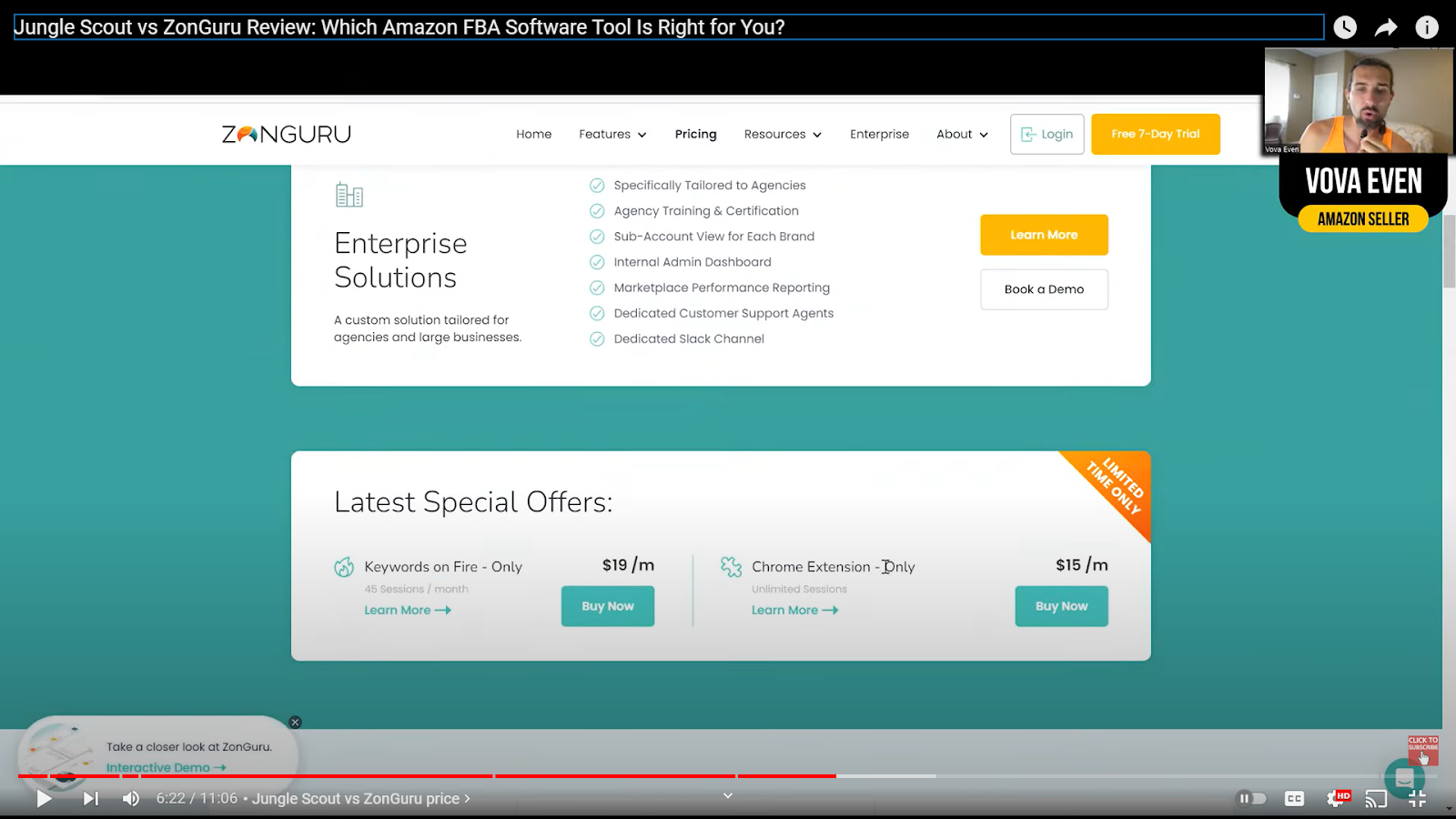Click the Enterprise Solutions heading
1456x819 pixels.
click(x=400, y=260)
